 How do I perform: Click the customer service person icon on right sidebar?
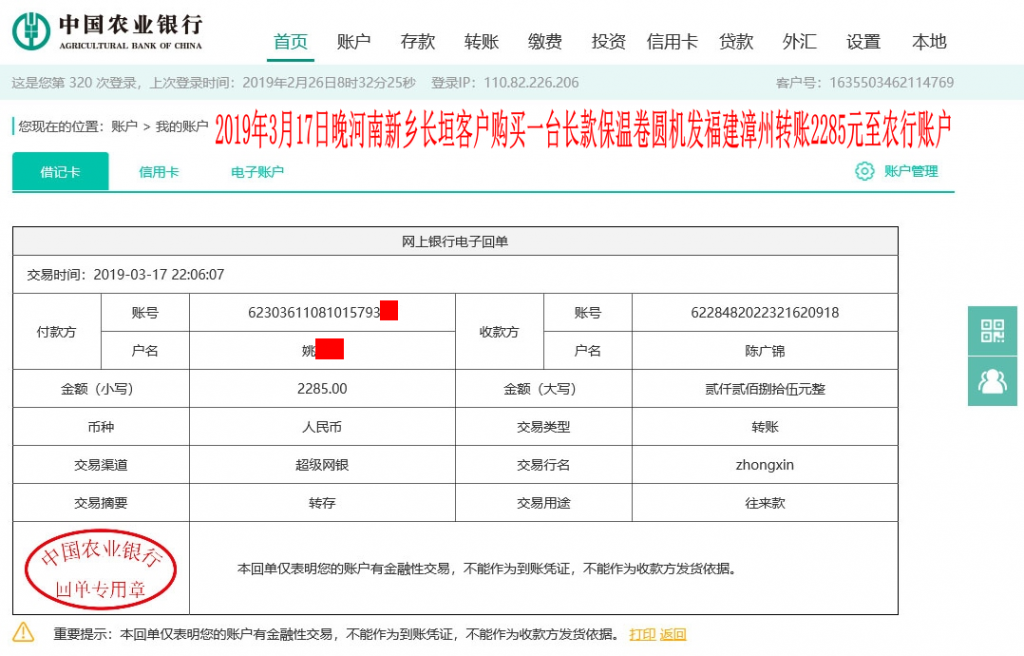(991, 381)
